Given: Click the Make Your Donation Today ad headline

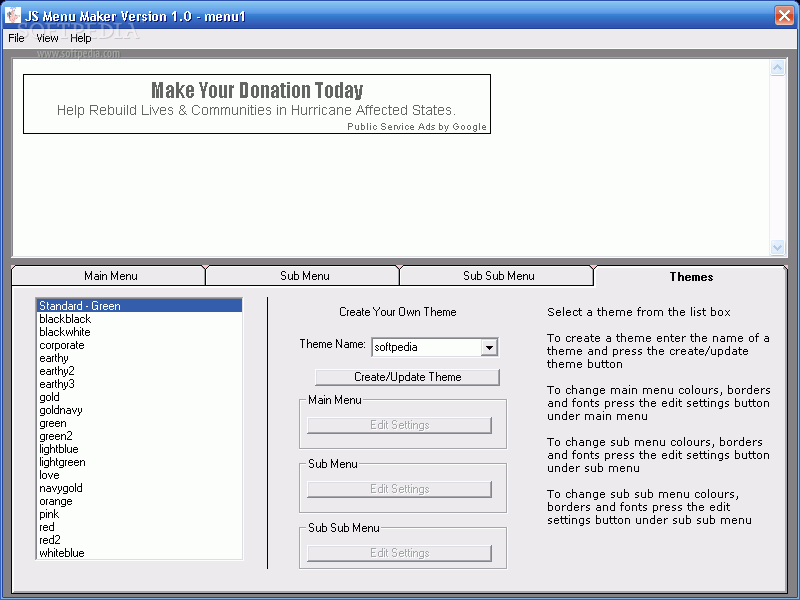Looking at the screenshot, I should point(257,90).
